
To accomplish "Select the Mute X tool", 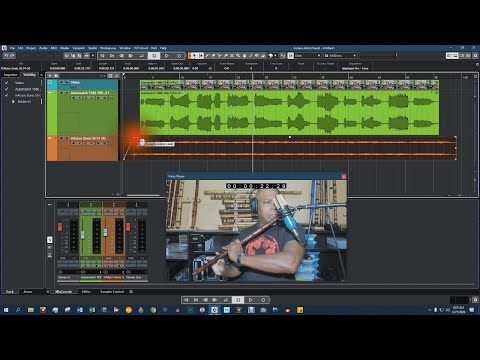I will pyautogui.click(x=232, y=56).
